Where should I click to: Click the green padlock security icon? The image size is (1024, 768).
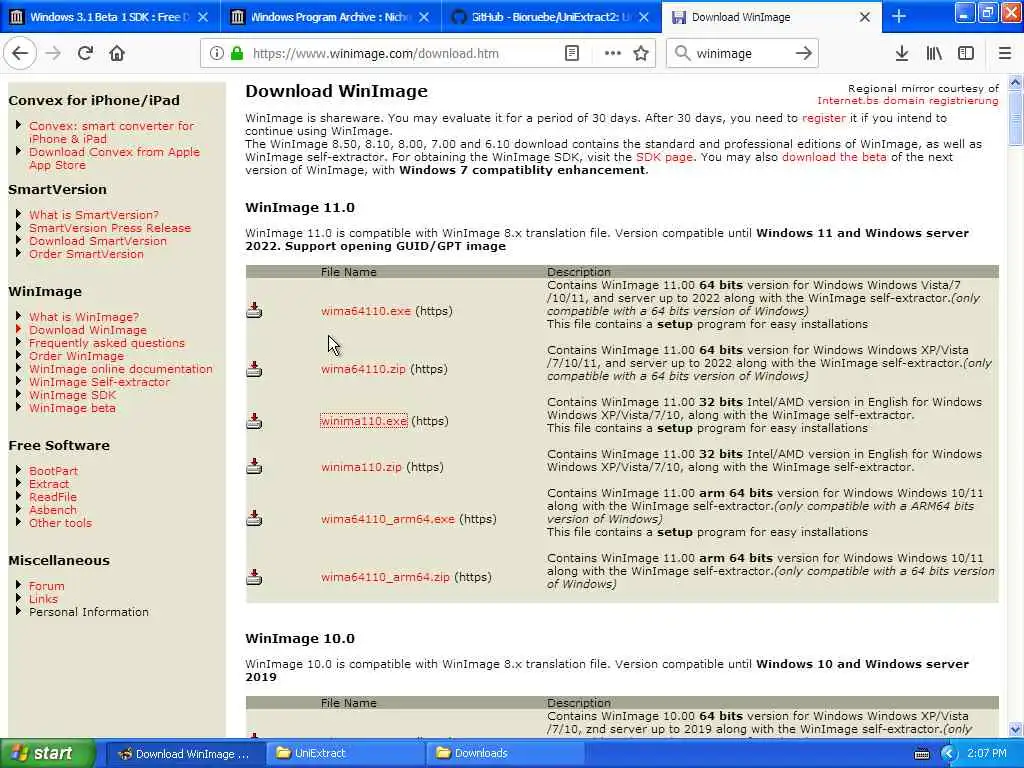tap(236, 54)
